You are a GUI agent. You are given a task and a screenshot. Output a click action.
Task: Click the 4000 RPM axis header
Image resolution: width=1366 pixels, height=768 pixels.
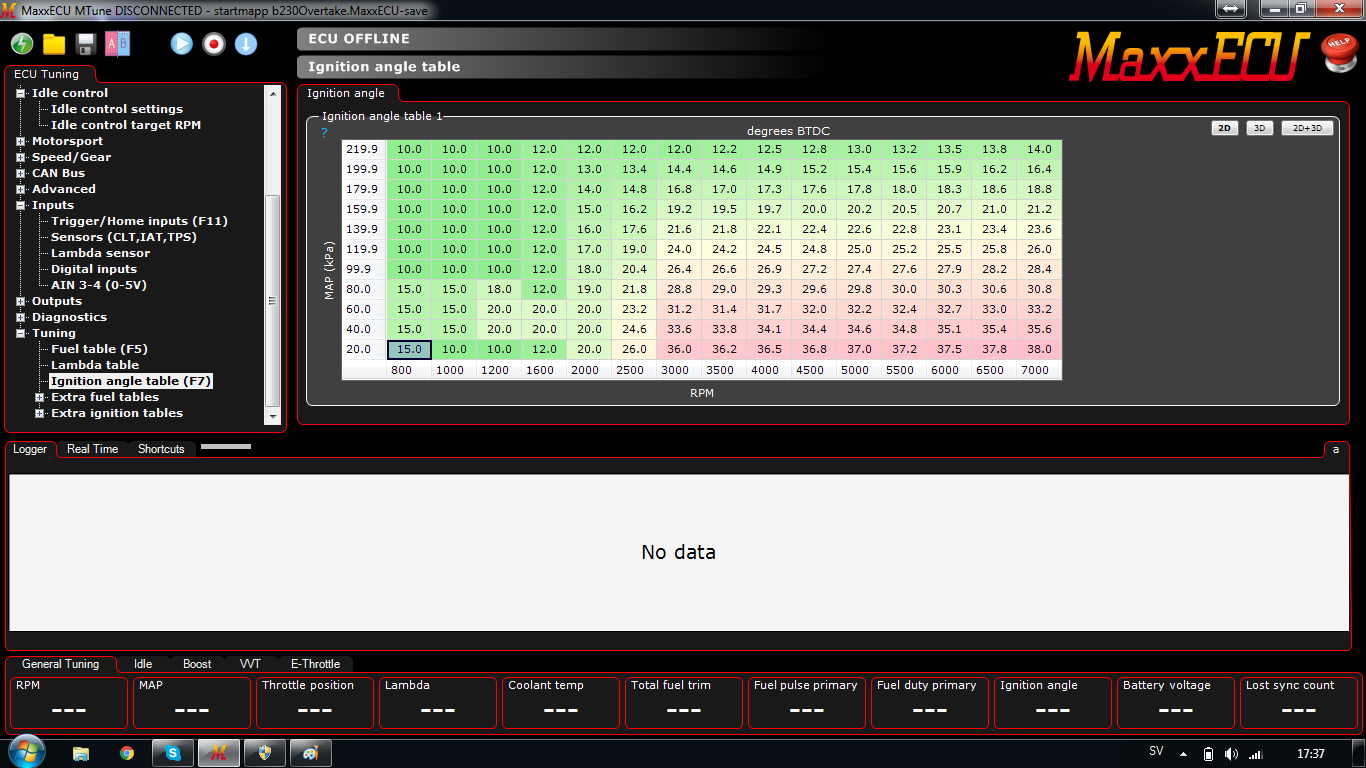[x=765, y=370]
